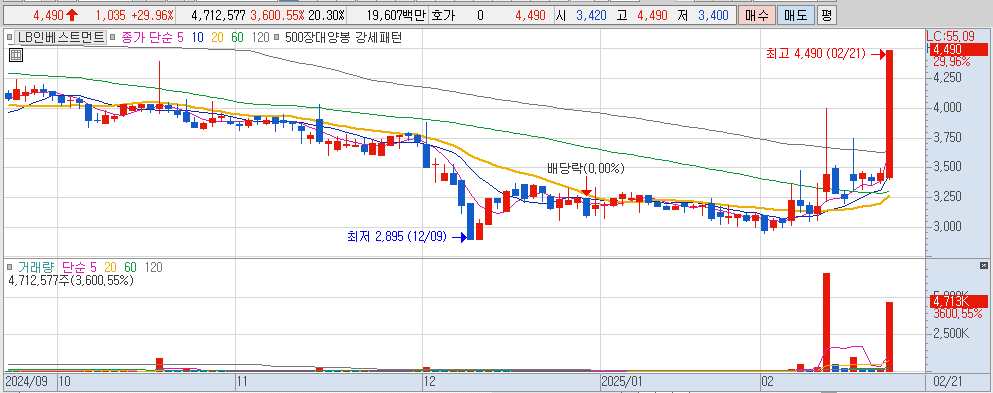Click the 20.30% turnover value
Image resolution: width=993 pixels, height=393 pixels.
tap(326, 15)
